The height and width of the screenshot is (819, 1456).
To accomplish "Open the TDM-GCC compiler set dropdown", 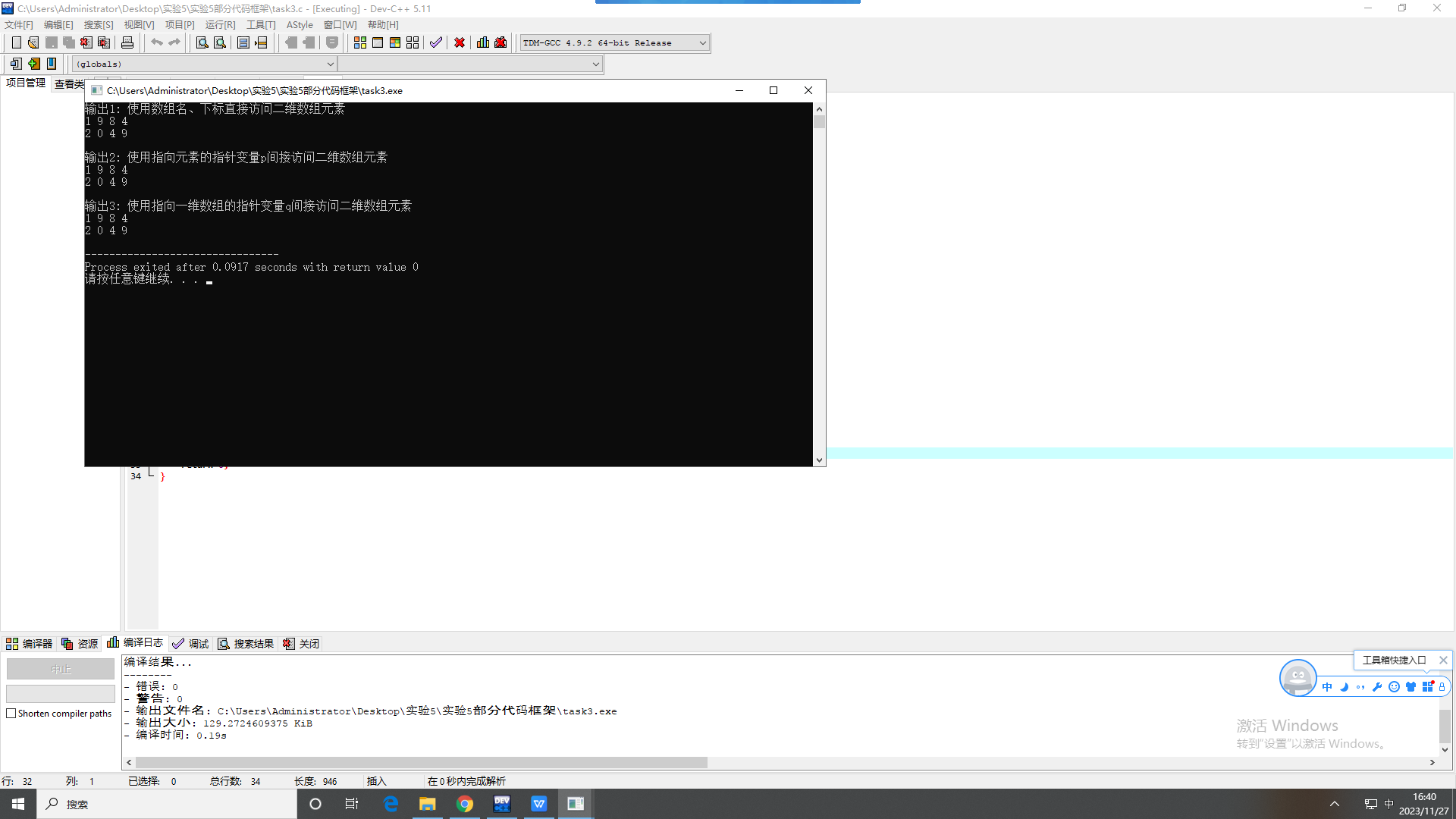I will 702,43.
